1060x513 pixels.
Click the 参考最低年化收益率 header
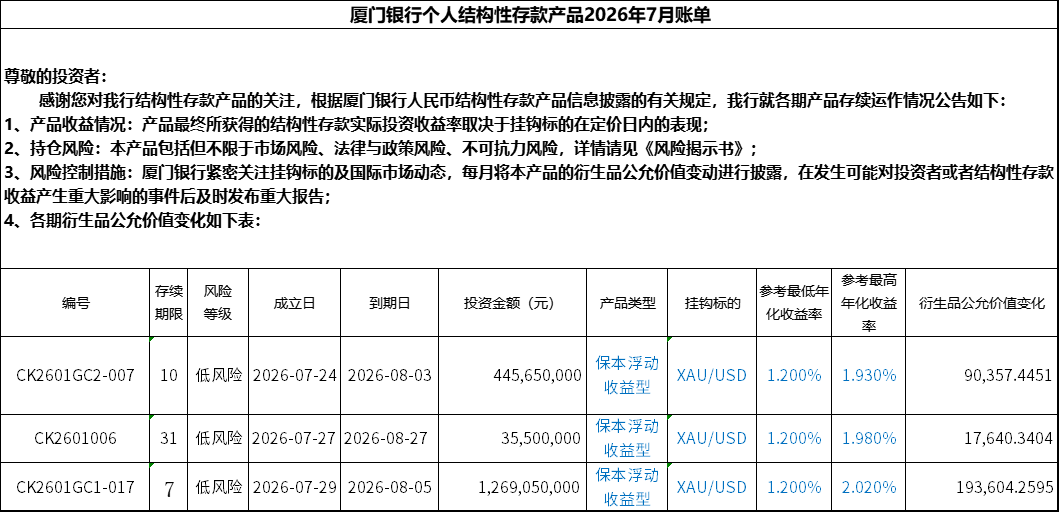(x=794, y=303)
